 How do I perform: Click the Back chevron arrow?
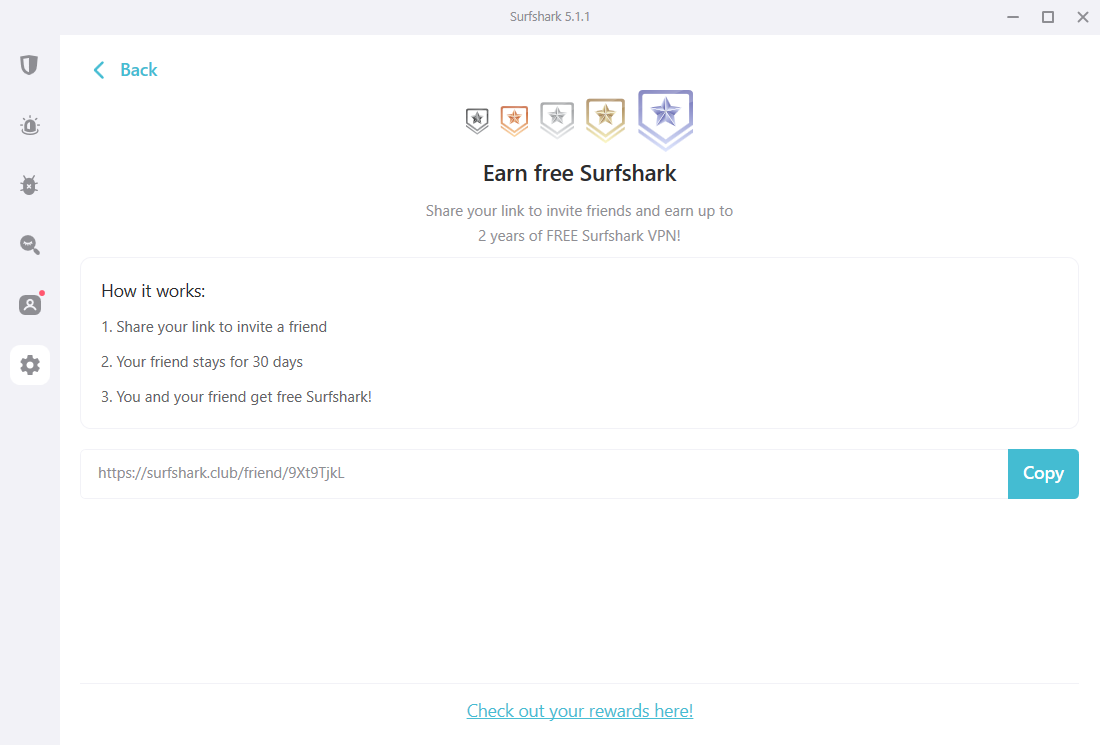coord(99,70)
